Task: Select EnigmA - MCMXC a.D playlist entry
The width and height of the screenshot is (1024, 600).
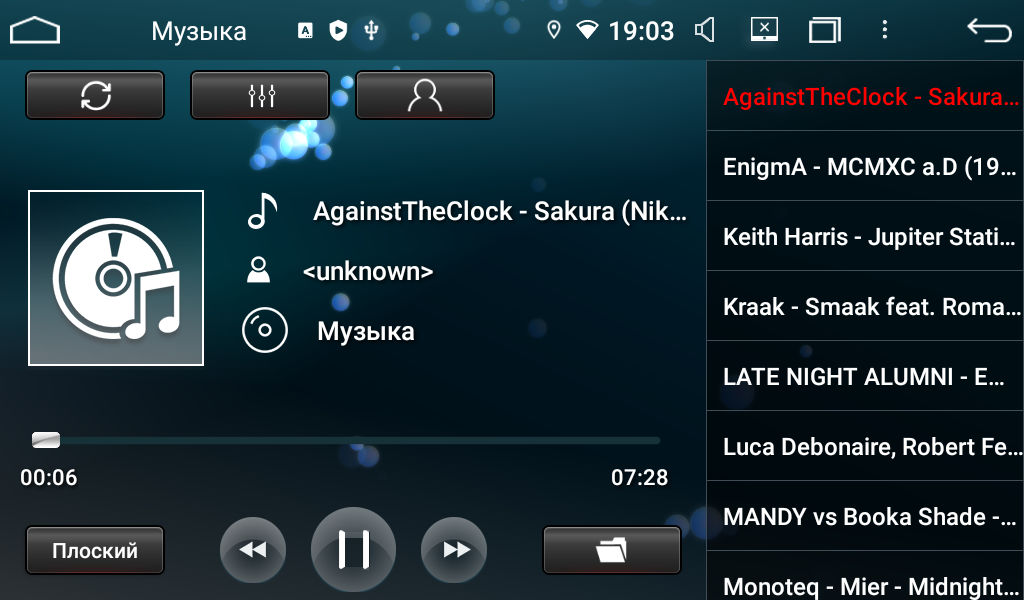Action: 865,166
